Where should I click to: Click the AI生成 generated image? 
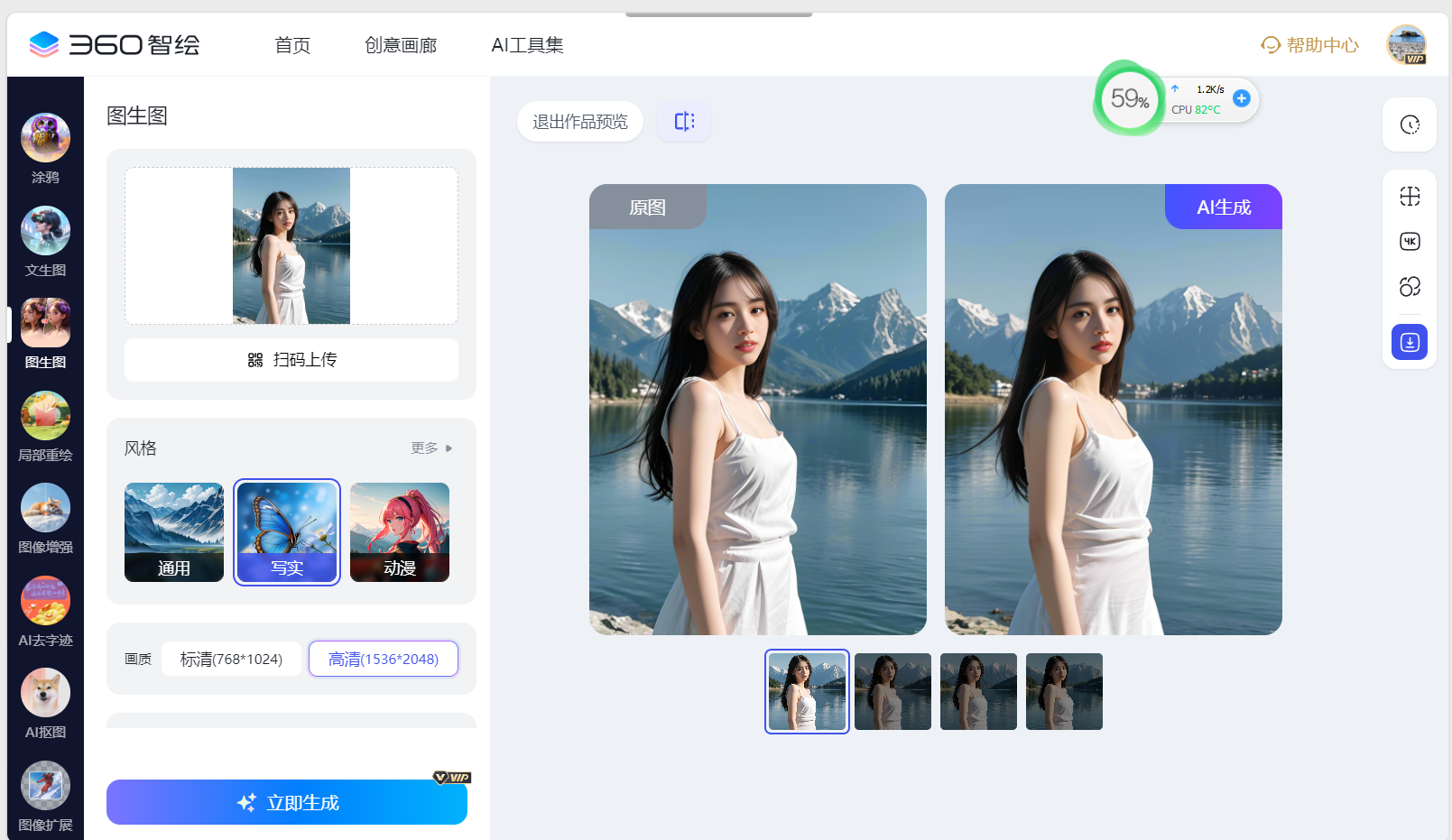(x=1114, y=410)
